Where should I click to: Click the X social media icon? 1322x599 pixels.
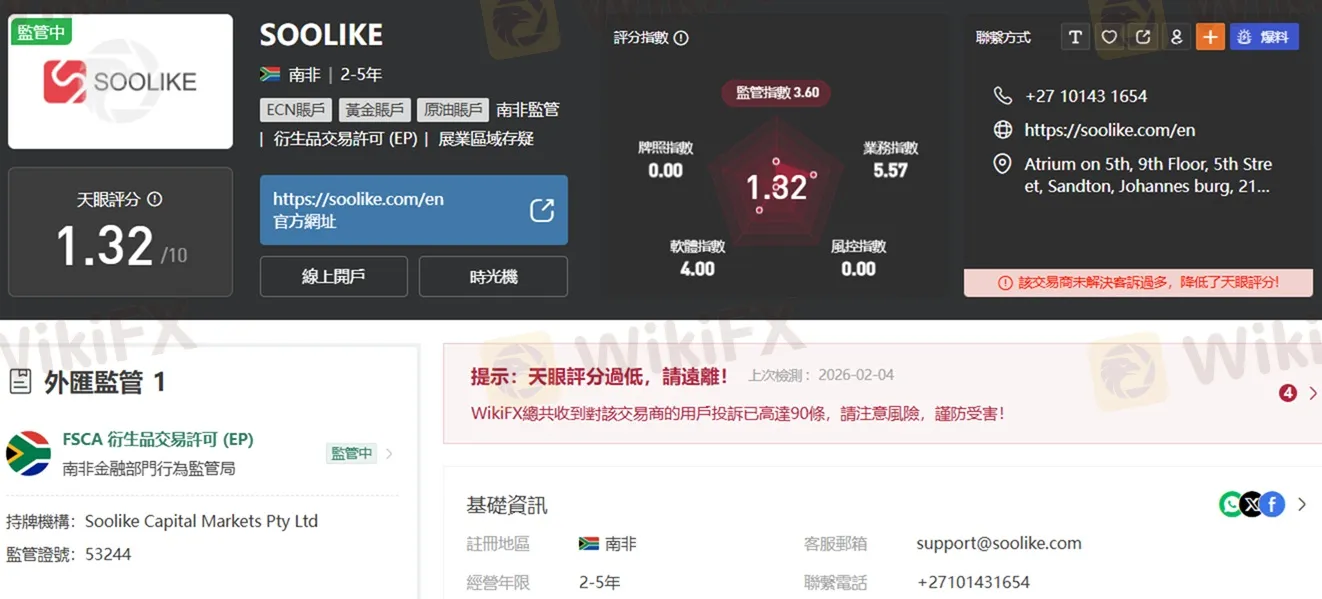point(1252,504)
